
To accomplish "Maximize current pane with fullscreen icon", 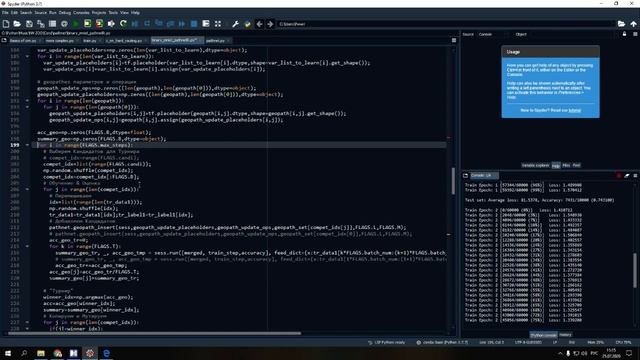I will click(218, 24).
